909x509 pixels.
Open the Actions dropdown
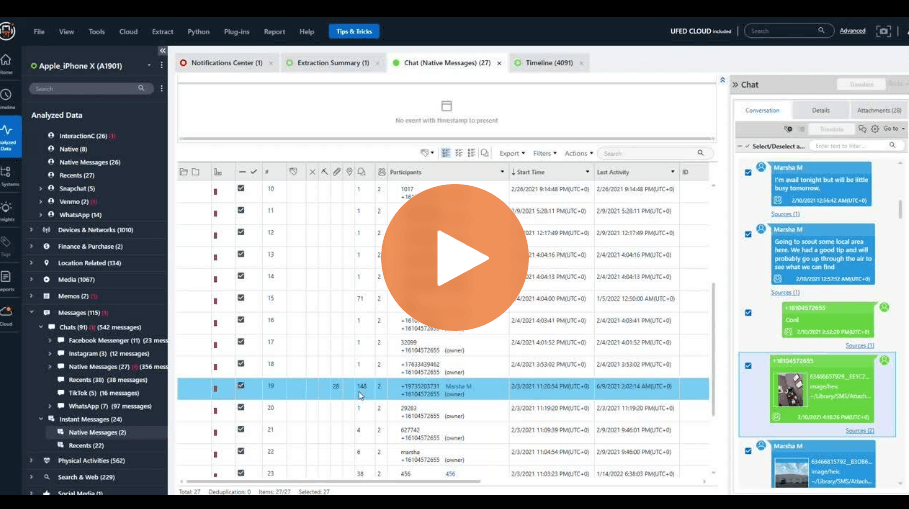[579, 154]
